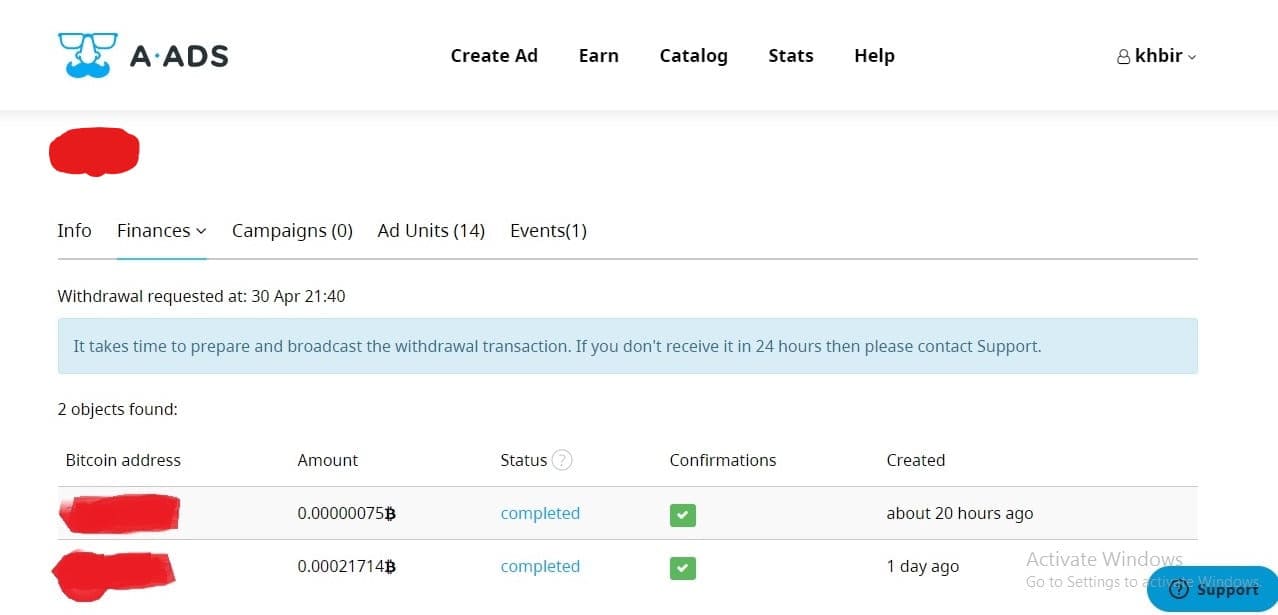Click the green confirmation check in the first row
The image size is (1278, 615).
[683, 515]
